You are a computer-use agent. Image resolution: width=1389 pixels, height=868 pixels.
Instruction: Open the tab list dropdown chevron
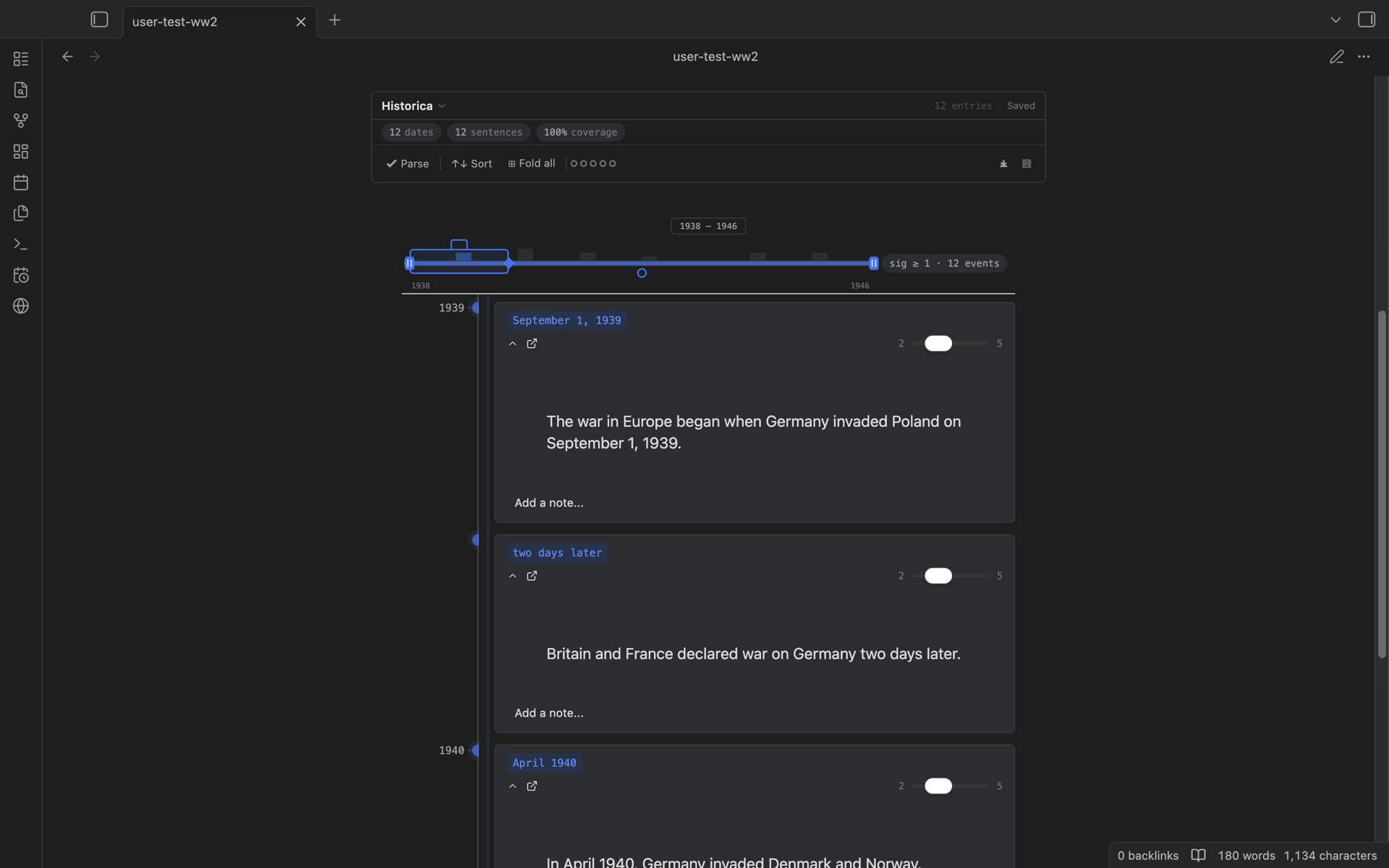(1335, 20)
